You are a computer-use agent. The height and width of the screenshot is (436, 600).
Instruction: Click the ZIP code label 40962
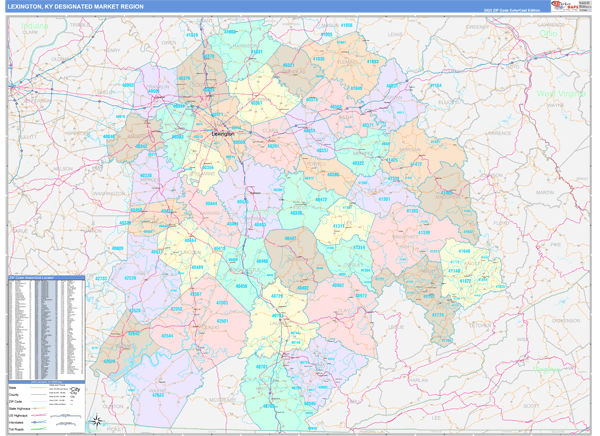tap(338, 285)
